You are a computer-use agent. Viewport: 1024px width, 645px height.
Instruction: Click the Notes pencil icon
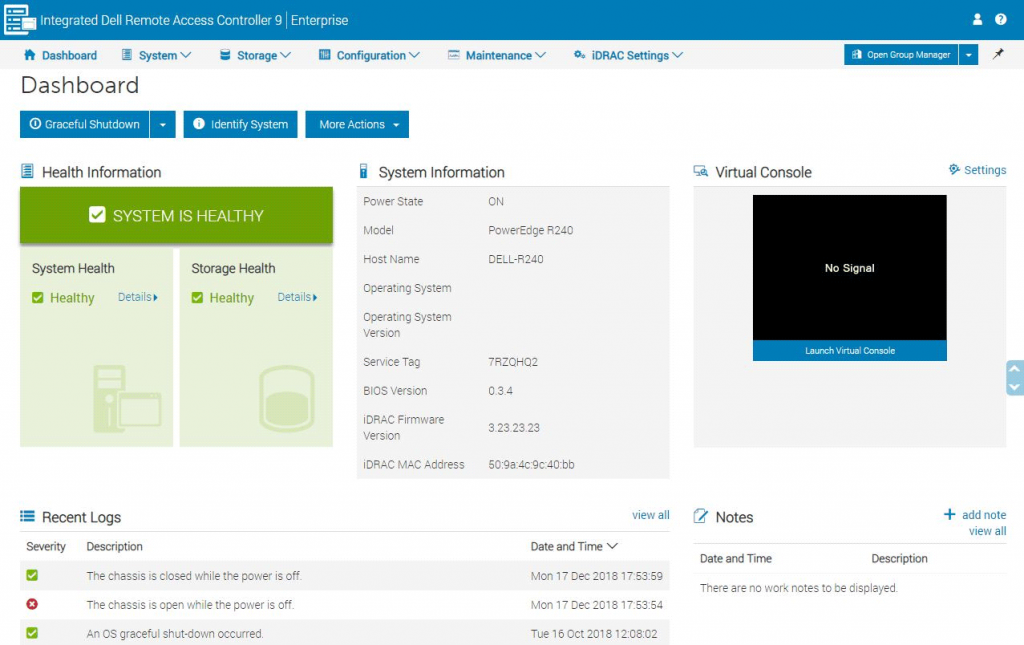click(x=699, y=517)
